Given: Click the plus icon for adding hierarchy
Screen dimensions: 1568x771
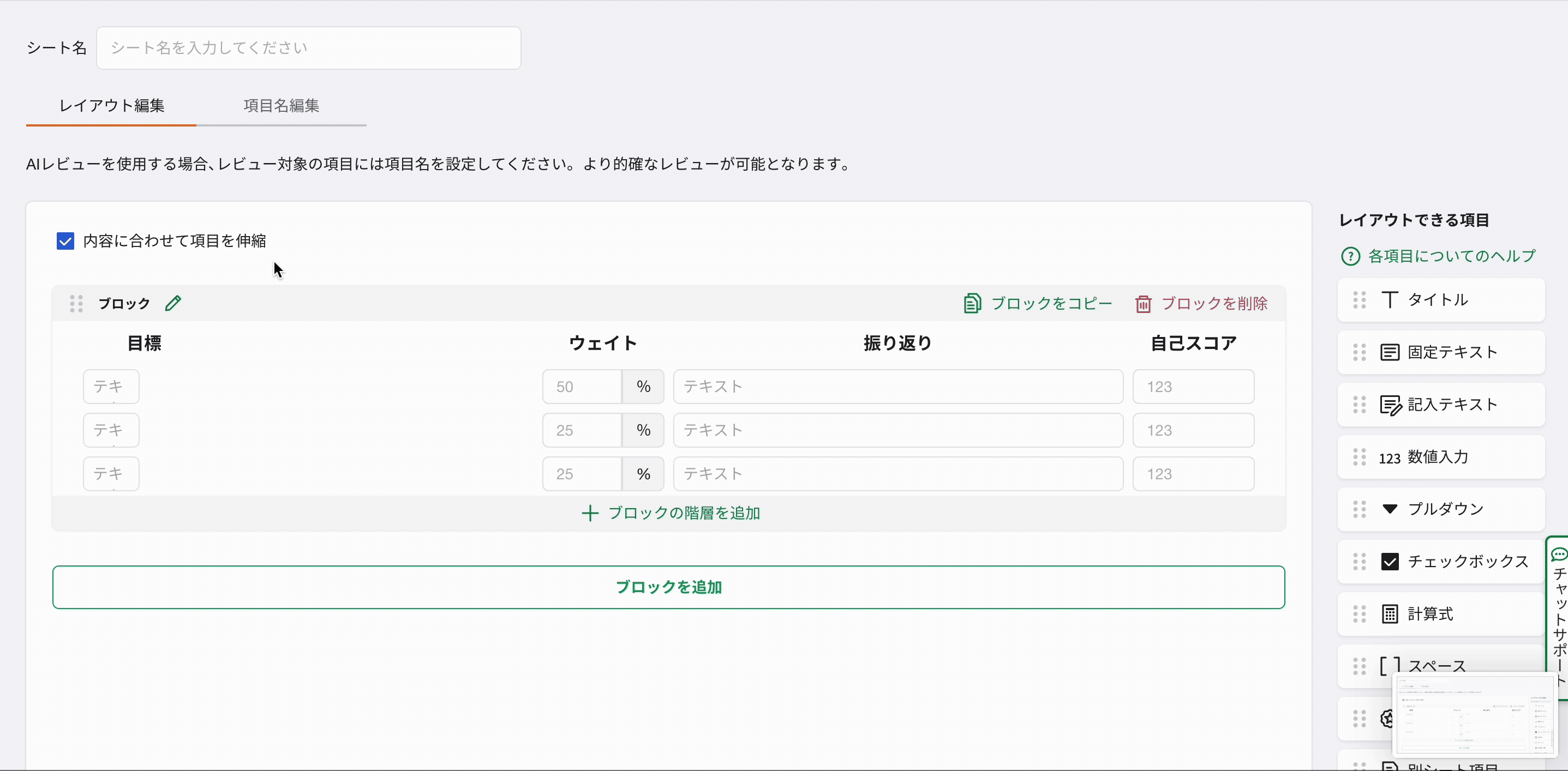Looking at the screenshot, I should click(589, 513).
